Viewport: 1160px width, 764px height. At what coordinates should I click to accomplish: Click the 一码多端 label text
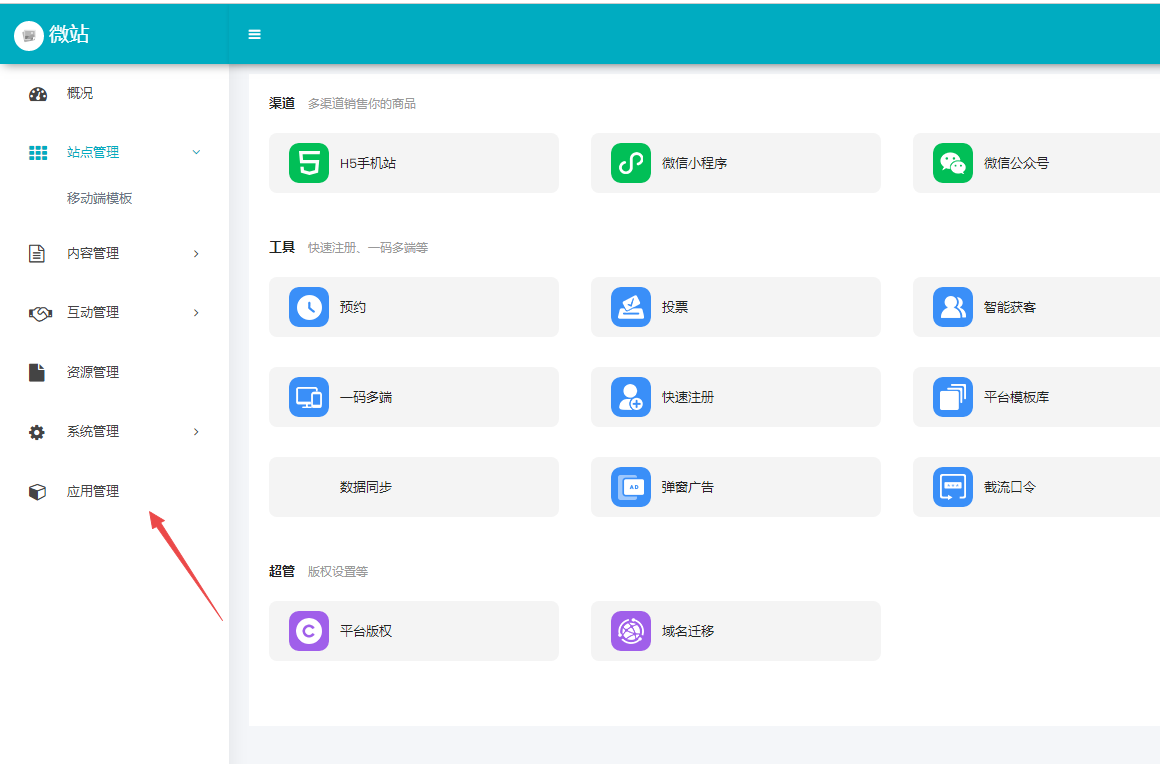pyautogui.click(x=365, y=397)
